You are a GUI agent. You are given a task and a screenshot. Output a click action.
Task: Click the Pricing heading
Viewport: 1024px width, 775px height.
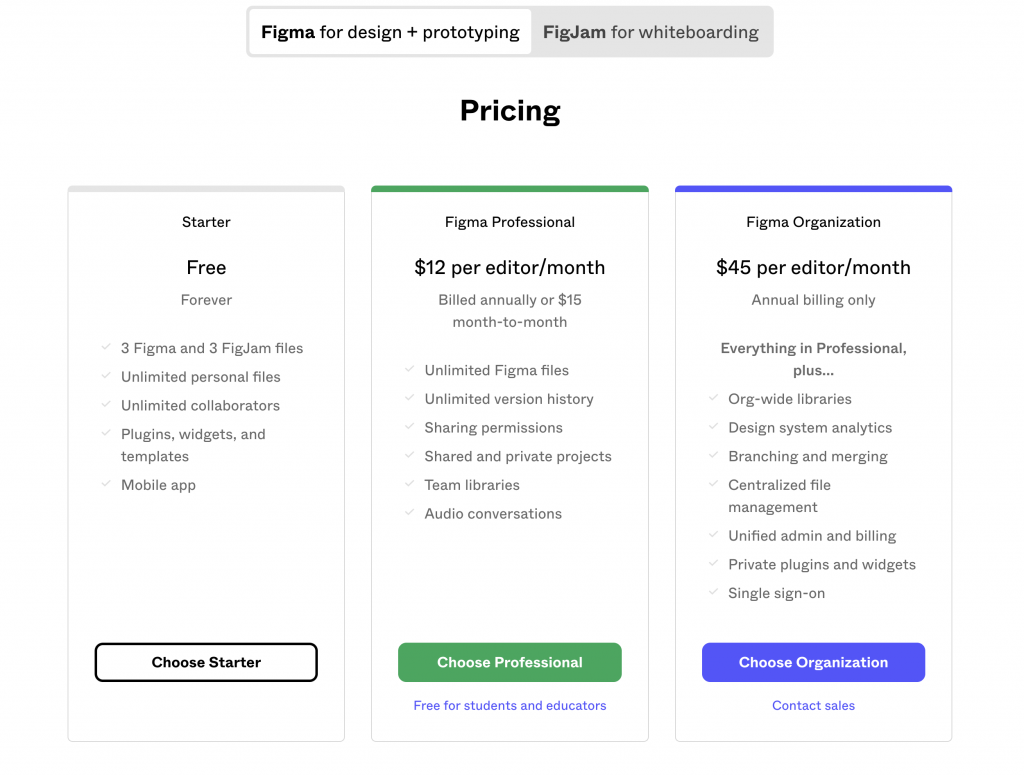(x=510, y=110)
